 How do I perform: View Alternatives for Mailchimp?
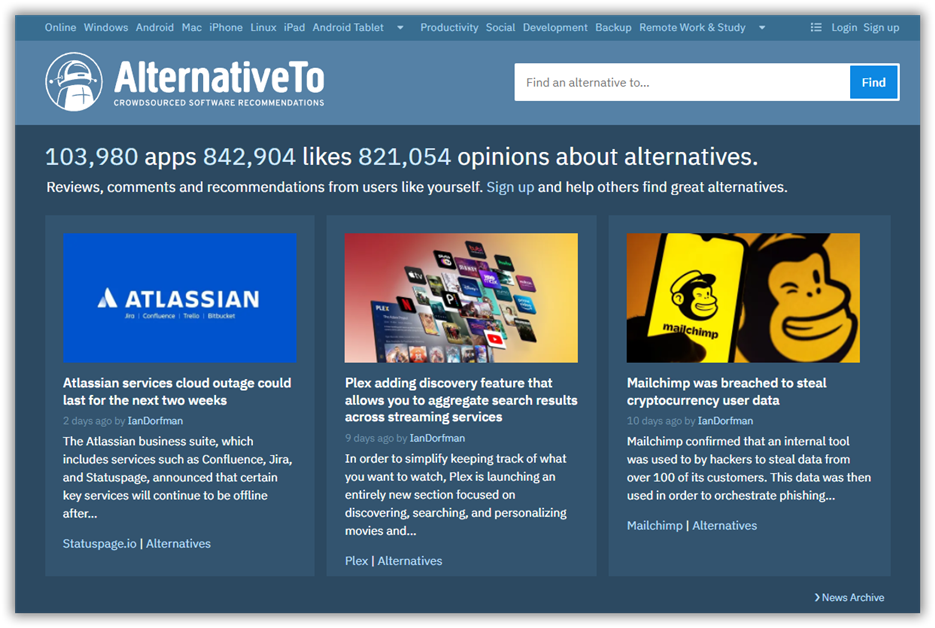[x=725, y=525]
